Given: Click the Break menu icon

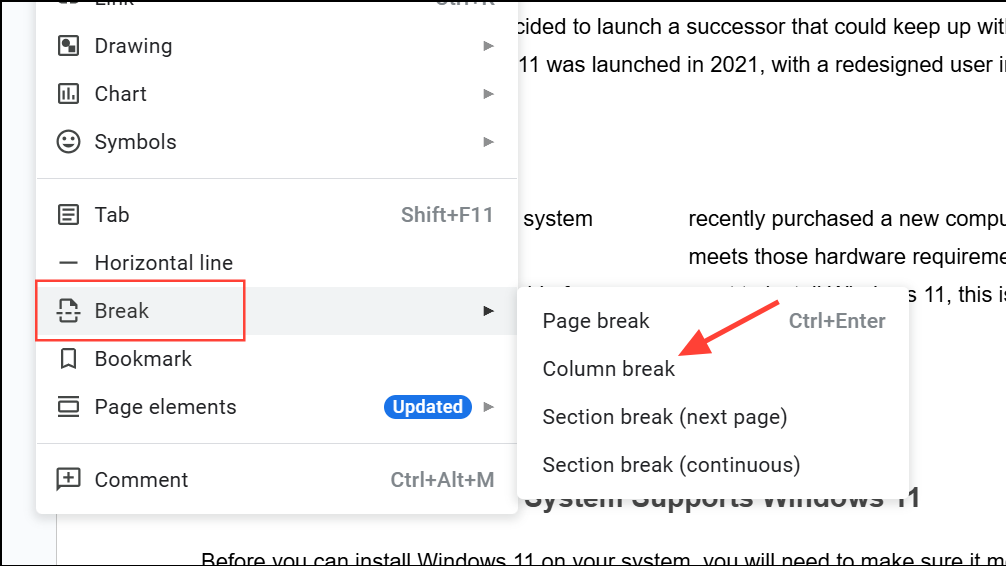Looking at the screenshot, I should 68,311.
